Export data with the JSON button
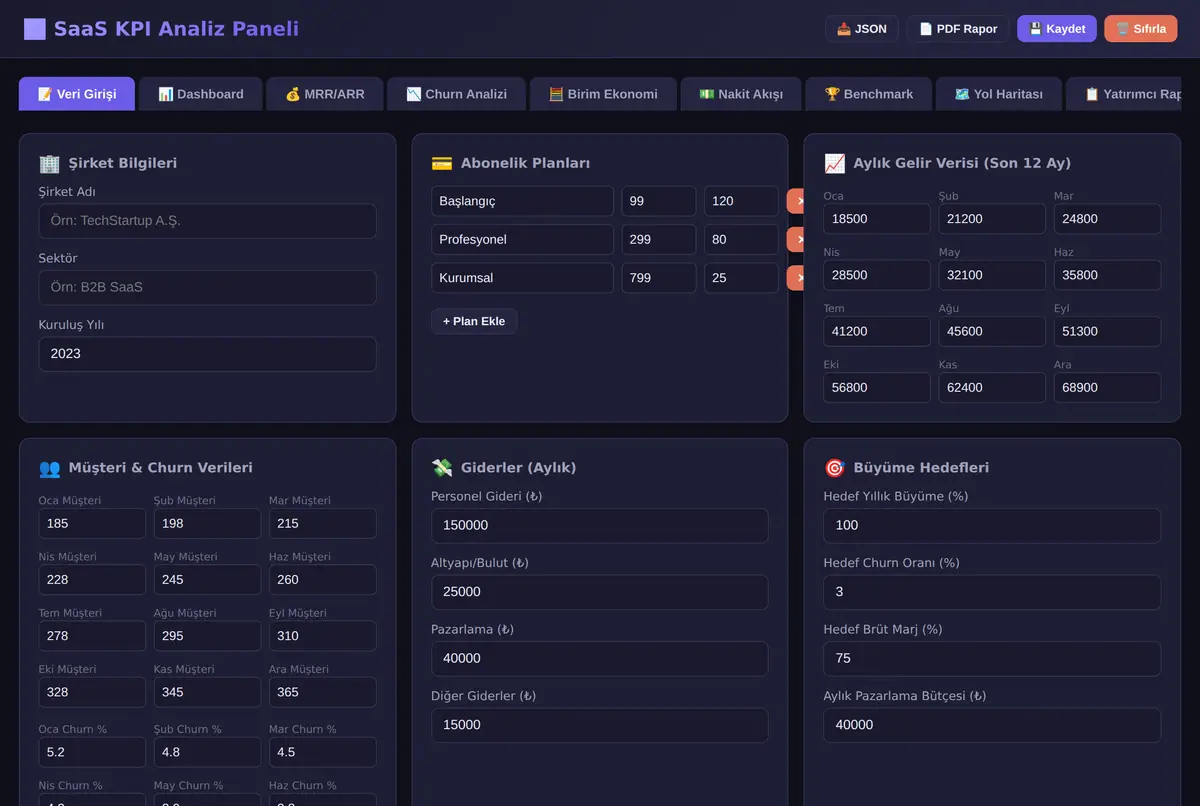1200x806 pixels. pyautogui.click(x=862, y=29)
